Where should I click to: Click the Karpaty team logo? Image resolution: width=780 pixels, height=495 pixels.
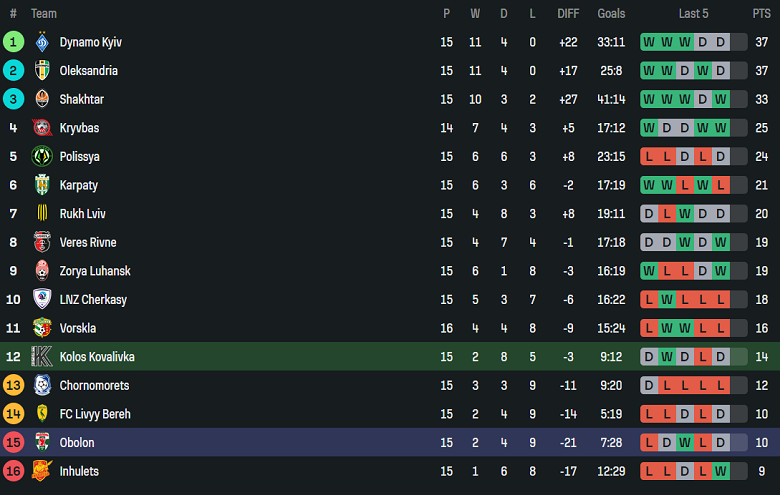[42, 185]
